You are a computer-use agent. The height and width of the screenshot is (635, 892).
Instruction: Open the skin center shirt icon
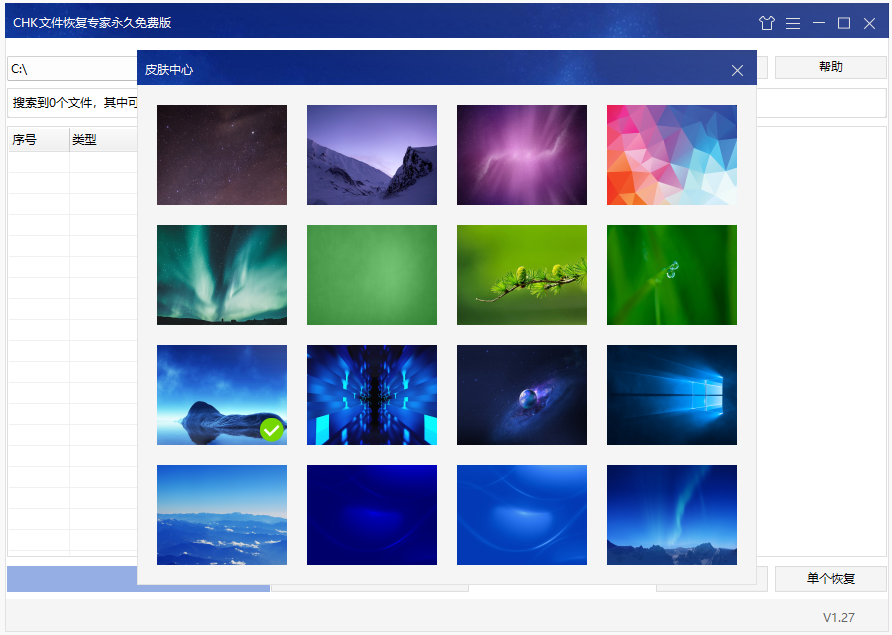click(766, 23)
